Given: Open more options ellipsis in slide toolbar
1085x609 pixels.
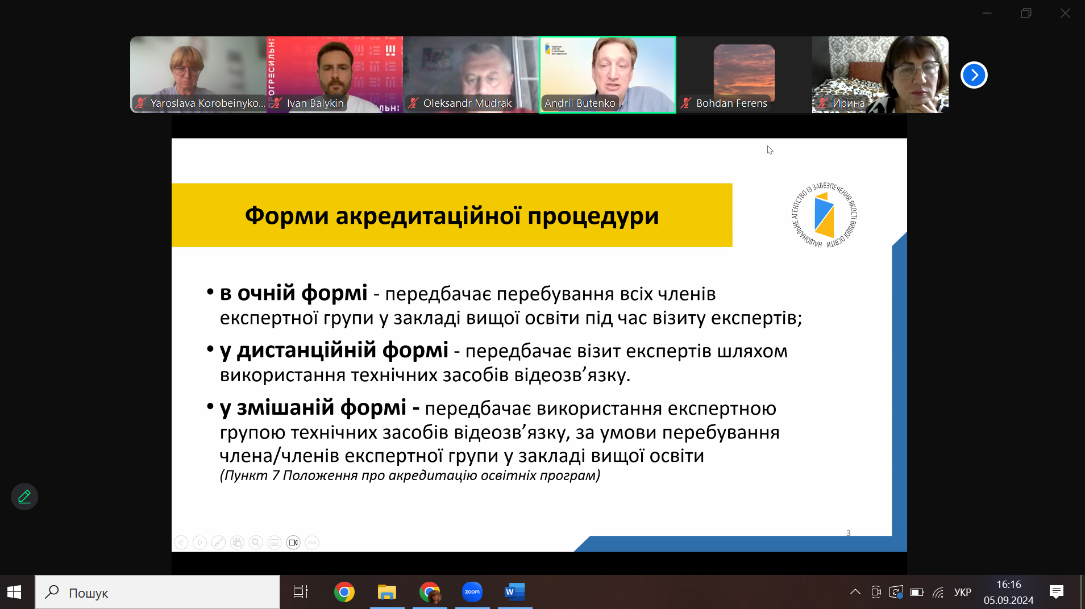Looking at the screenshot, I should [312, 542].
